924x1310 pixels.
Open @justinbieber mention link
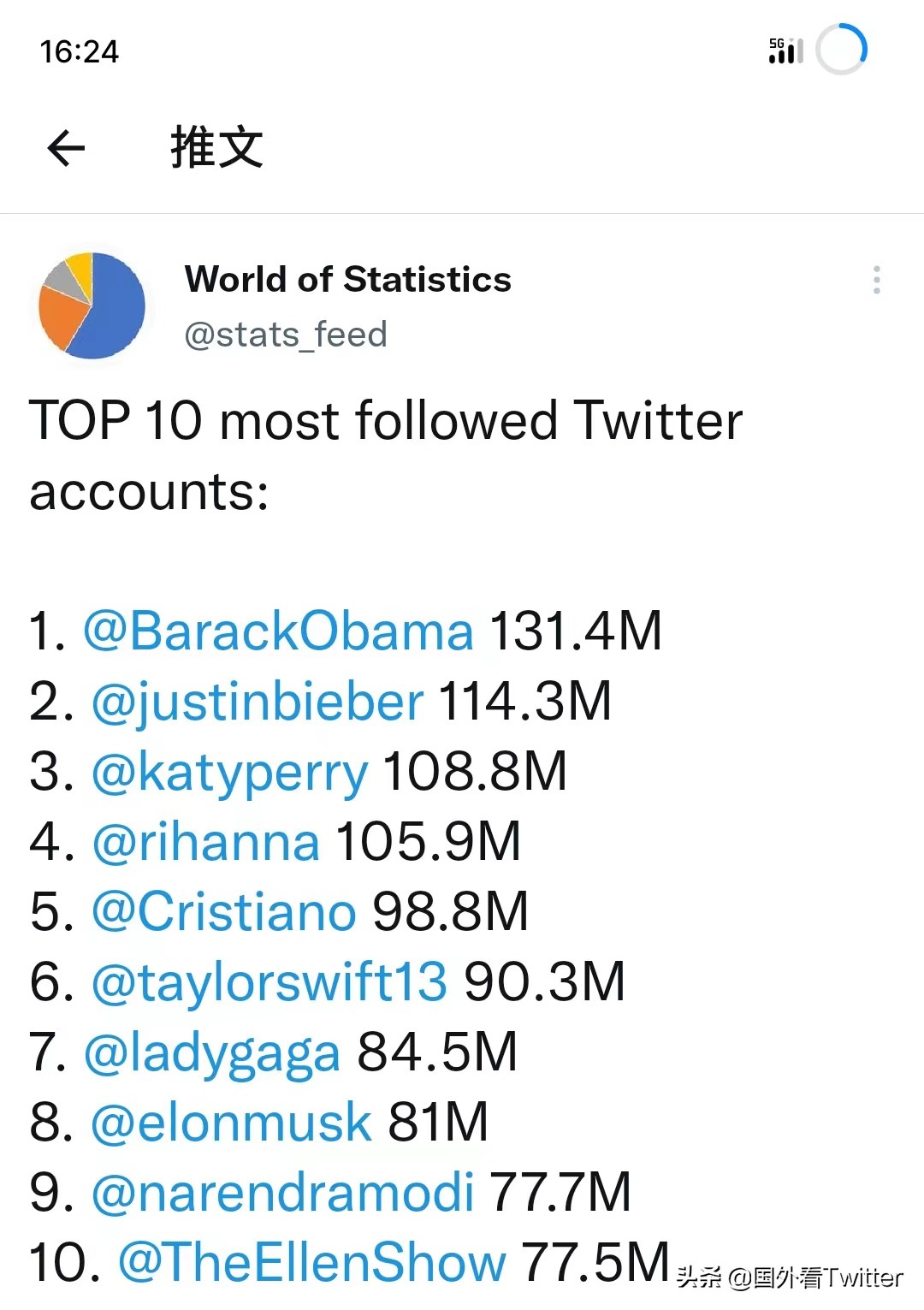(258, 703)
